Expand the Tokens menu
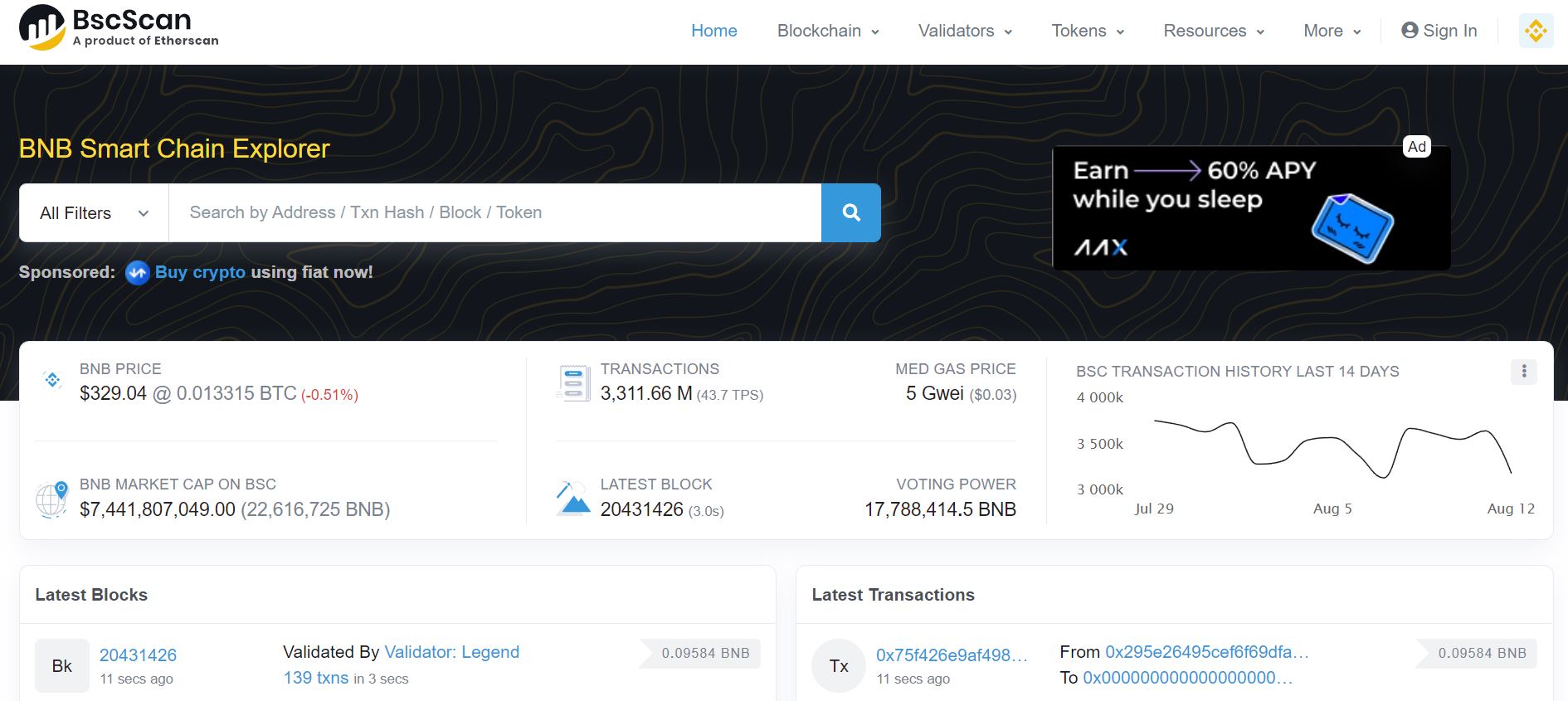1568x701 pixels. point(1088,31)
